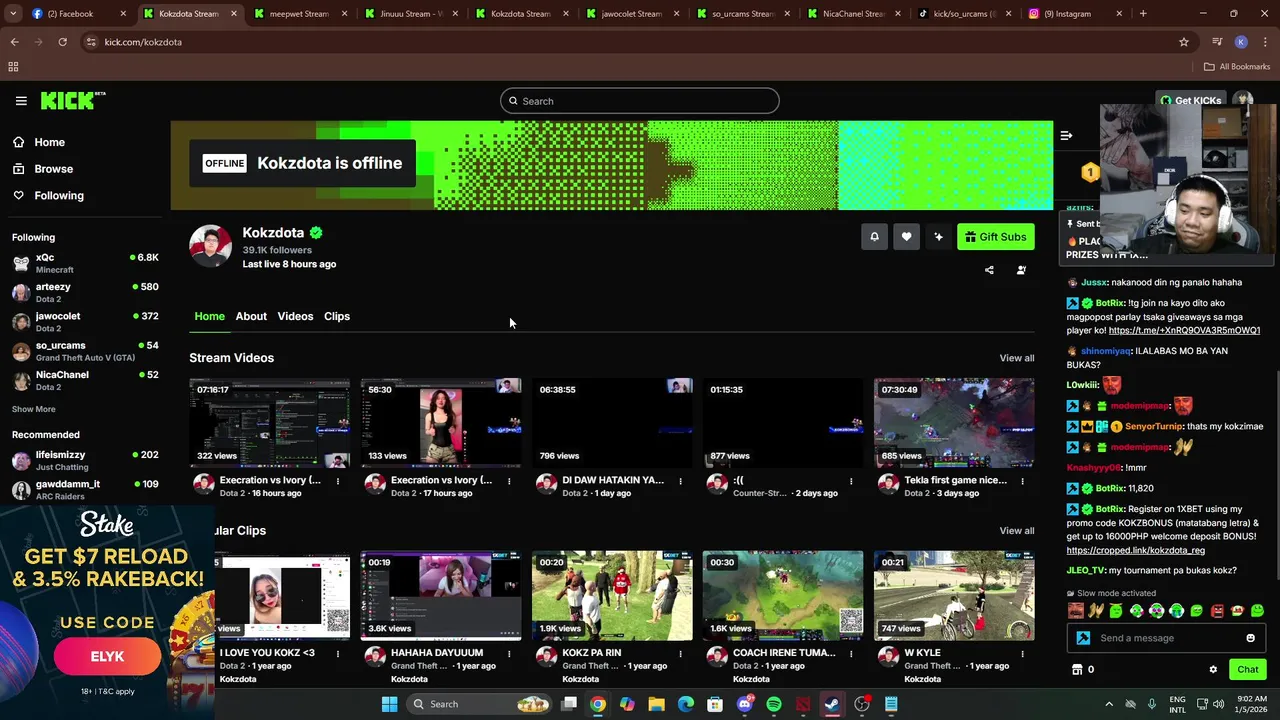This screenshot has height=720, width=1280.
Task: Open jawocolet channel in the sidebar
Action: [x=85, y=321]
